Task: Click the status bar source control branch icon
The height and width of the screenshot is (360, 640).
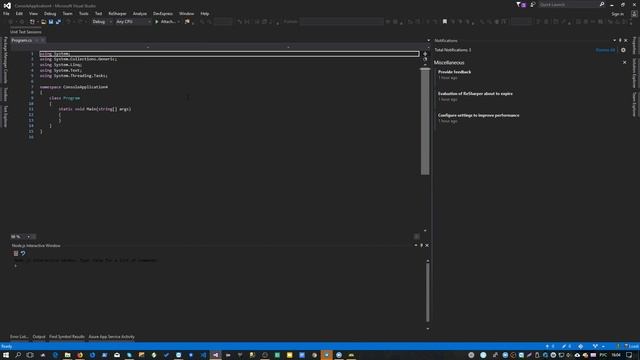Action: click(x=596, y=346)
